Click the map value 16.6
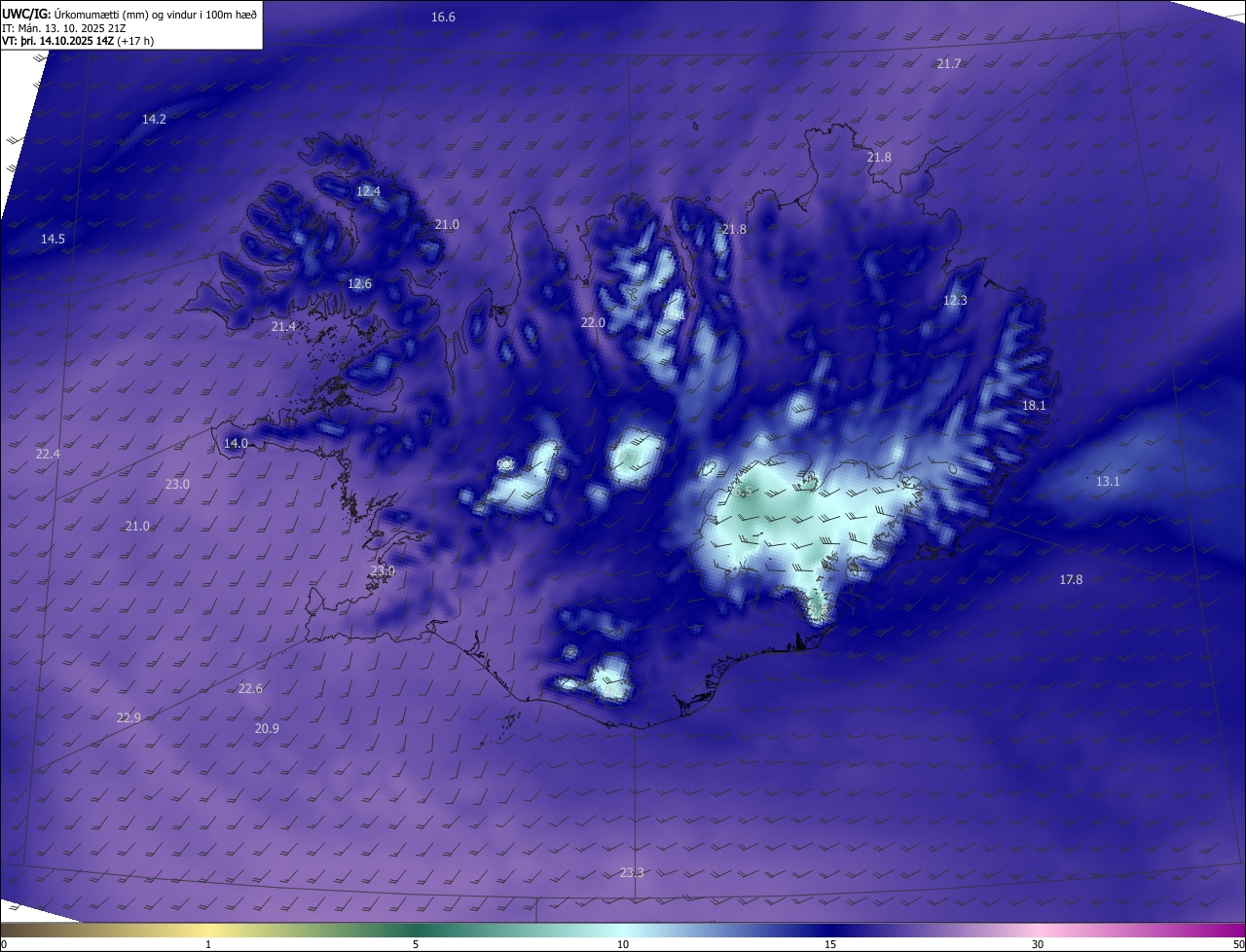The width and height of the screenshot is (1246, 952). (443, 18)
